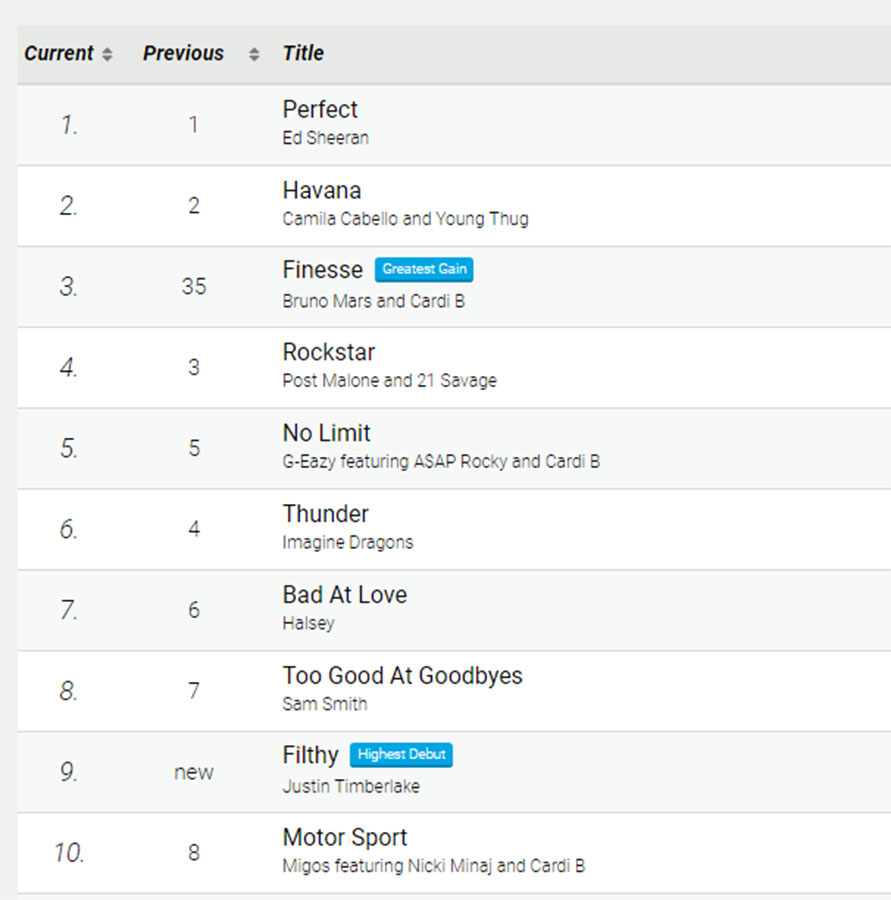
Task: Select the song title Bad At Love
Action: pos(344,595)
